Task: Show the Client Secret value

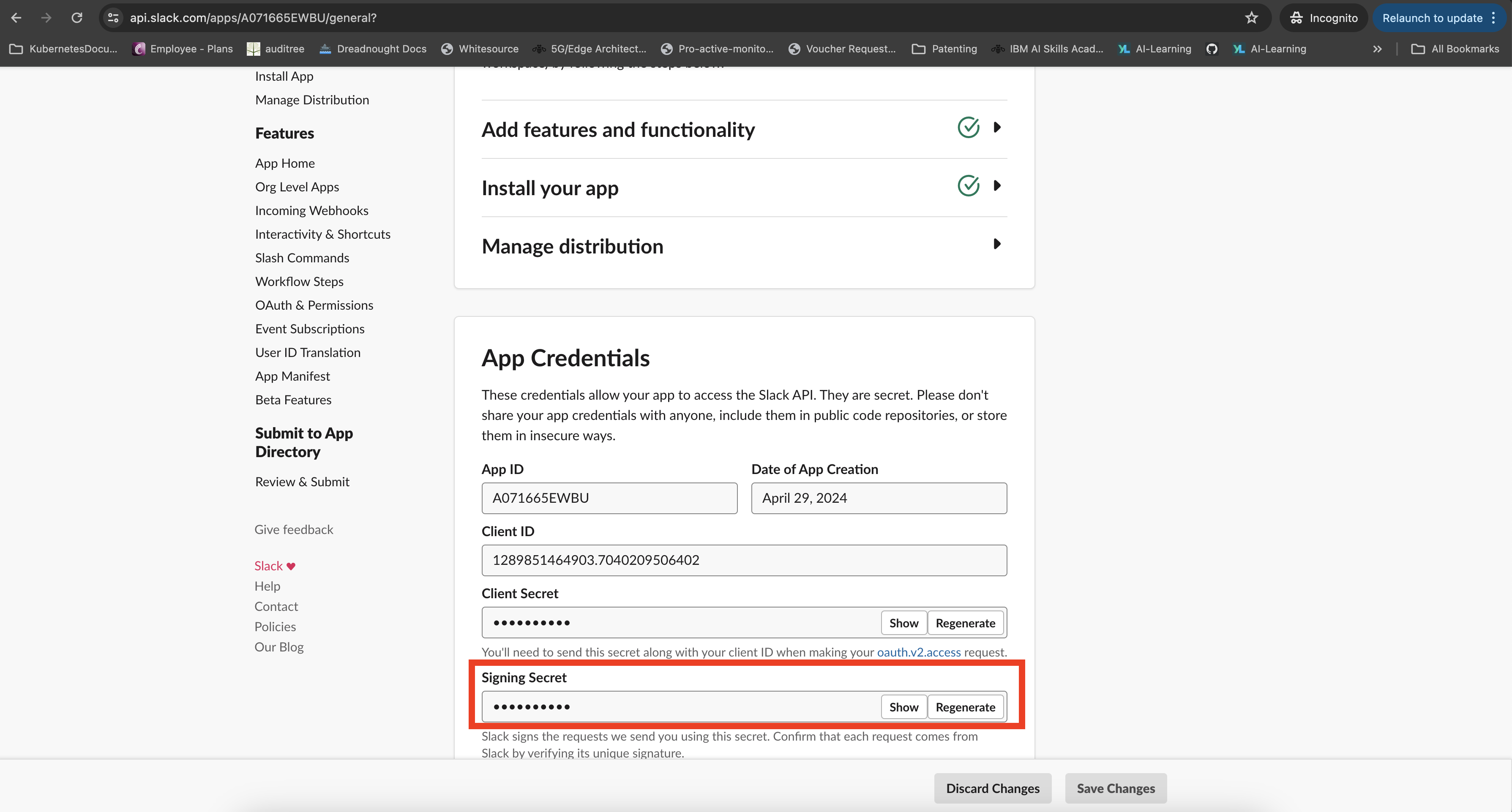Action: tap(903, 623)
